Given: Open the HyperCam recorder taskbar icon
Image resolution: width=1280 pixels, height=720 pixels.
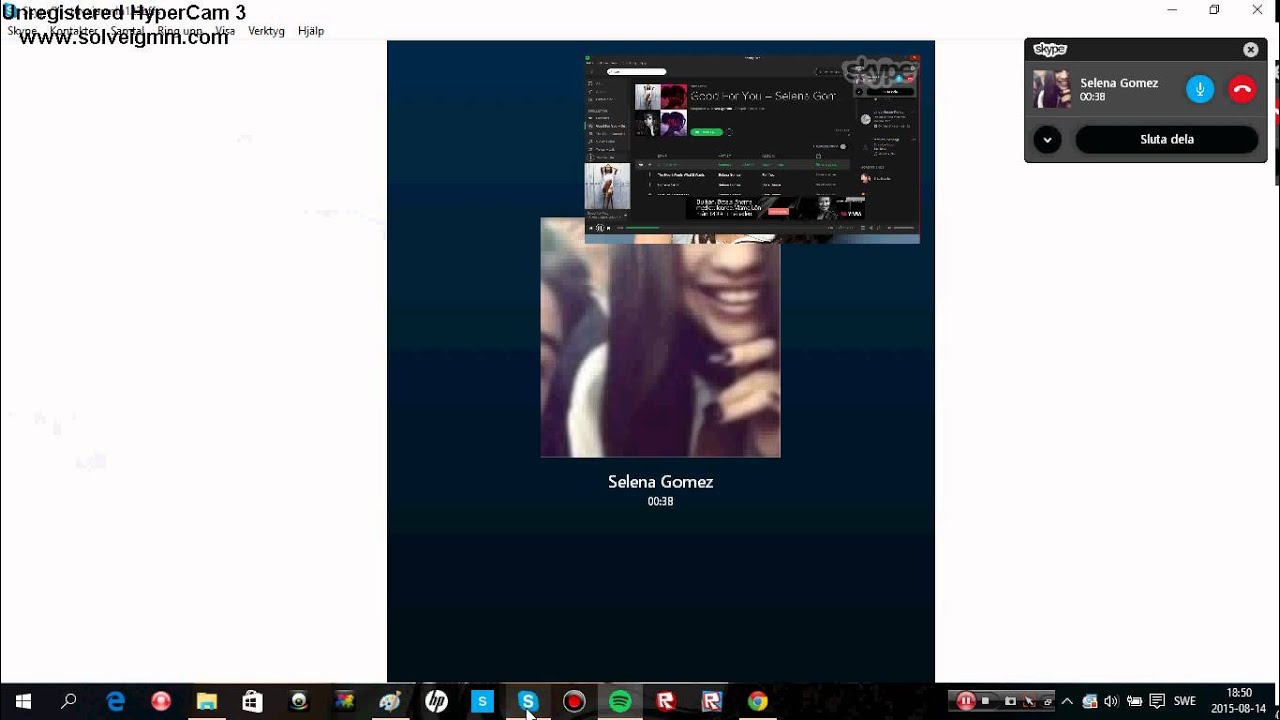Looking at the screenshot, I should (x=574, y=702).
